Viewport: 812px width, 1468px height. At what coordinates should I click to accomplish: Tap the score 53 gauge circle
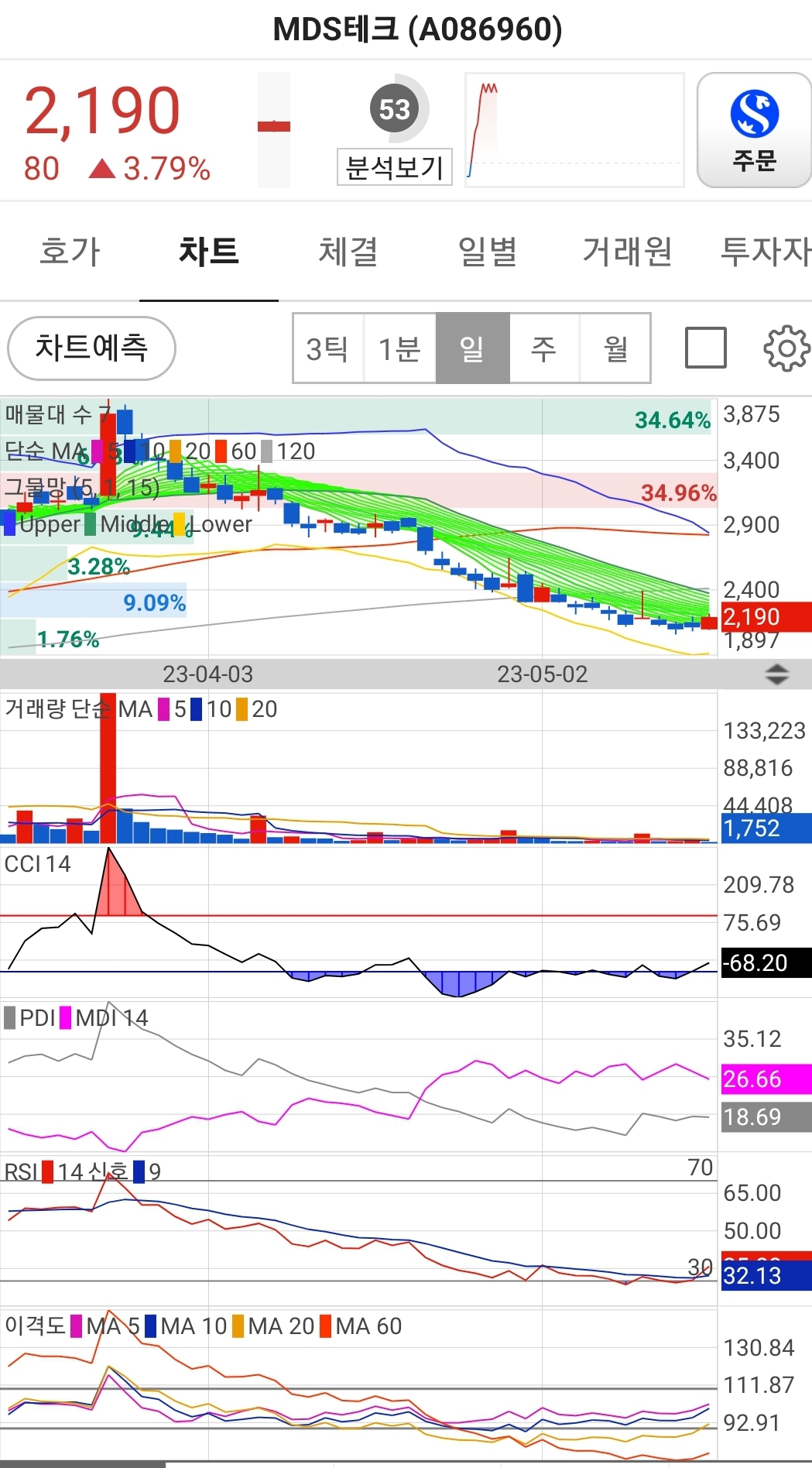(395, 109)
